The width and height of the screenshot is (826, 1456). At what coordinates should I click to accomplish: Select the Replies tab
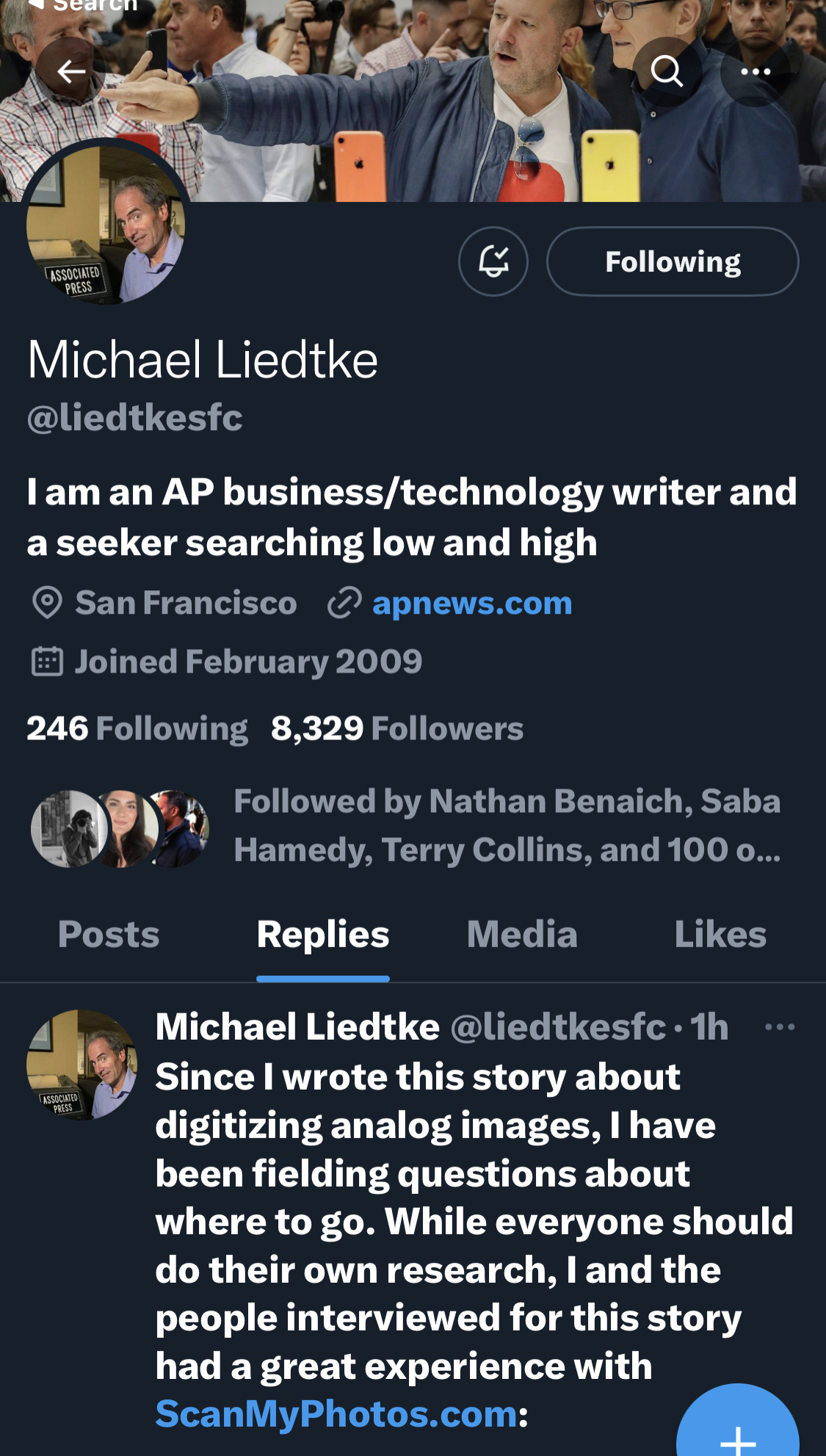point(323,935)
